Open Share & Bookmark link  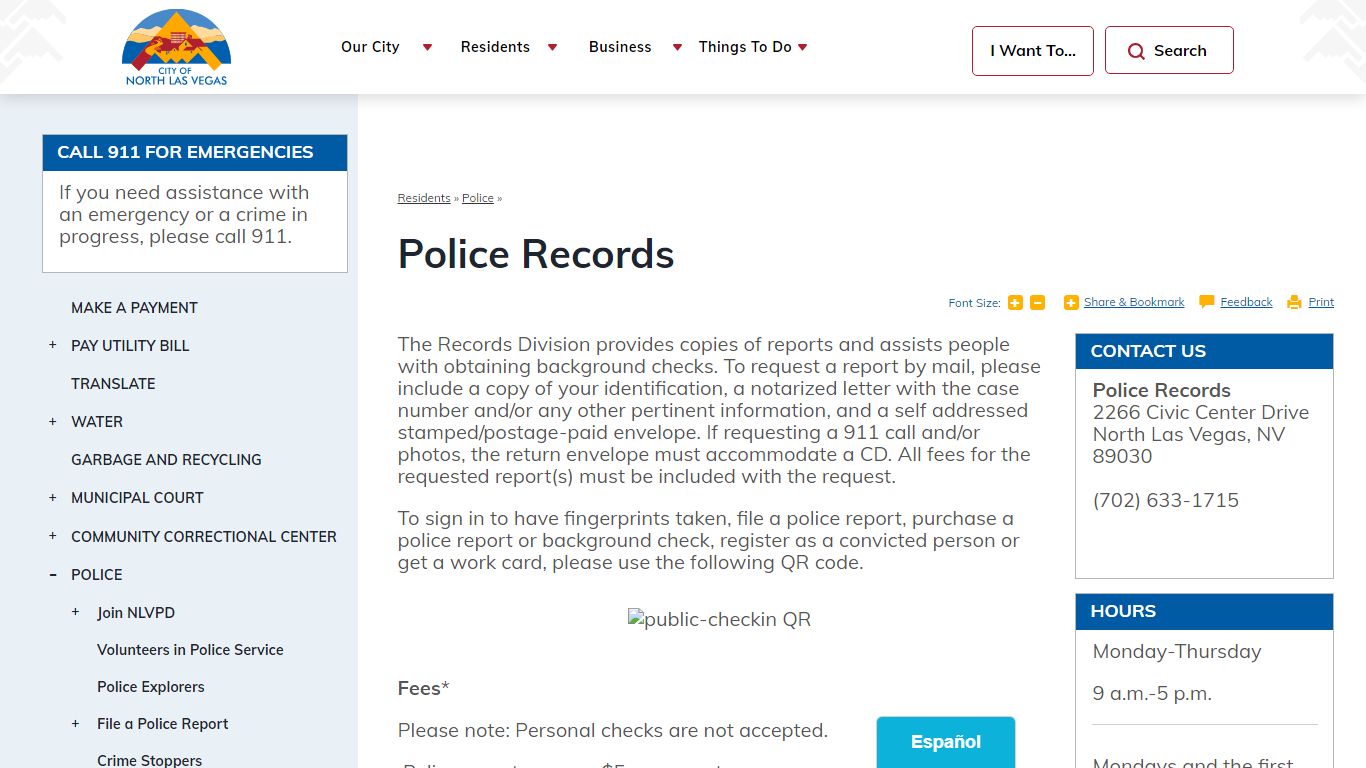[1134, 302]
